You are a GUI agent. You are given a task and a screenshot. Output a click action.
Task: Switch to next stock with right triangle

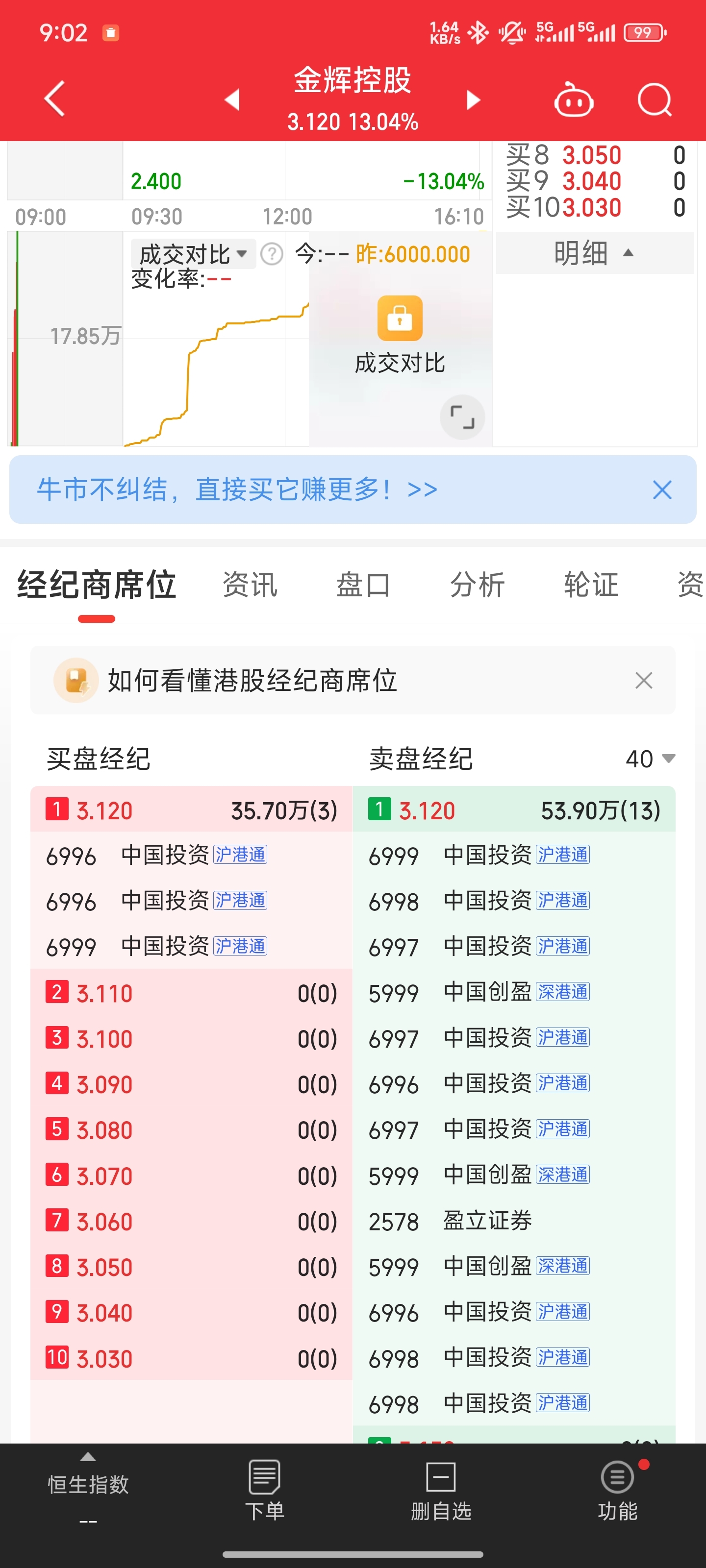click(x=473, y=99)
